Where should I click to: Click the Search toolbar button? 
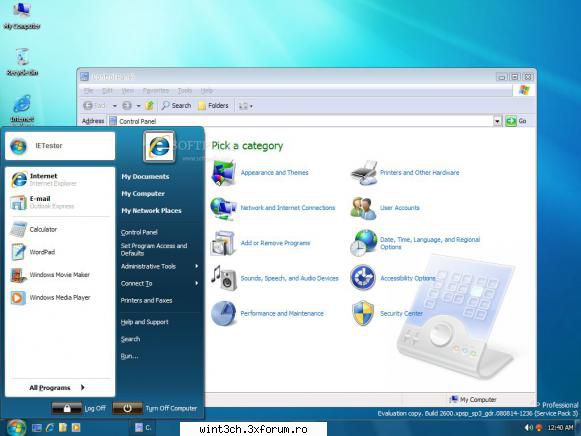click(176, 106)
